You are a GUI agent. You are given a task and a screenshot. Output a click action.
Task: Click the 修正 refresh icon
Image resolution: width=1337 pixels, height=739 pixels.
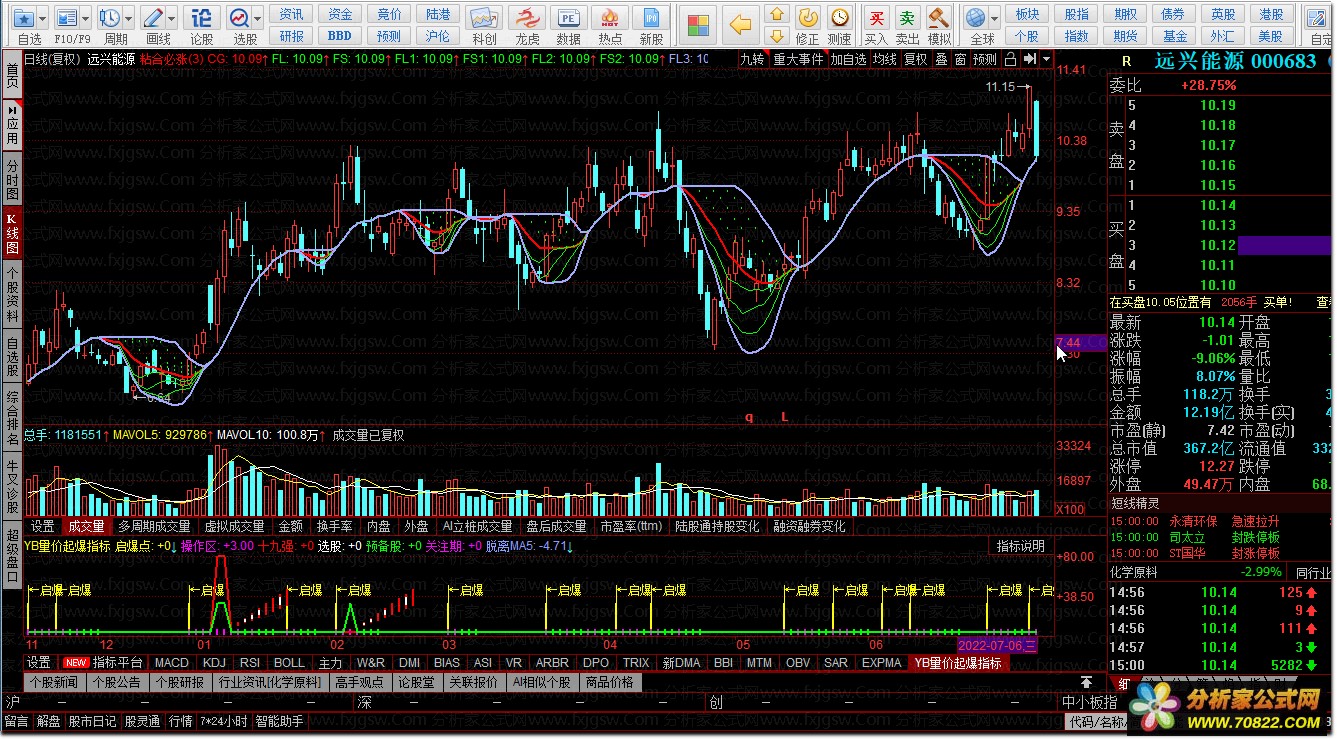[x=808, y=18]
